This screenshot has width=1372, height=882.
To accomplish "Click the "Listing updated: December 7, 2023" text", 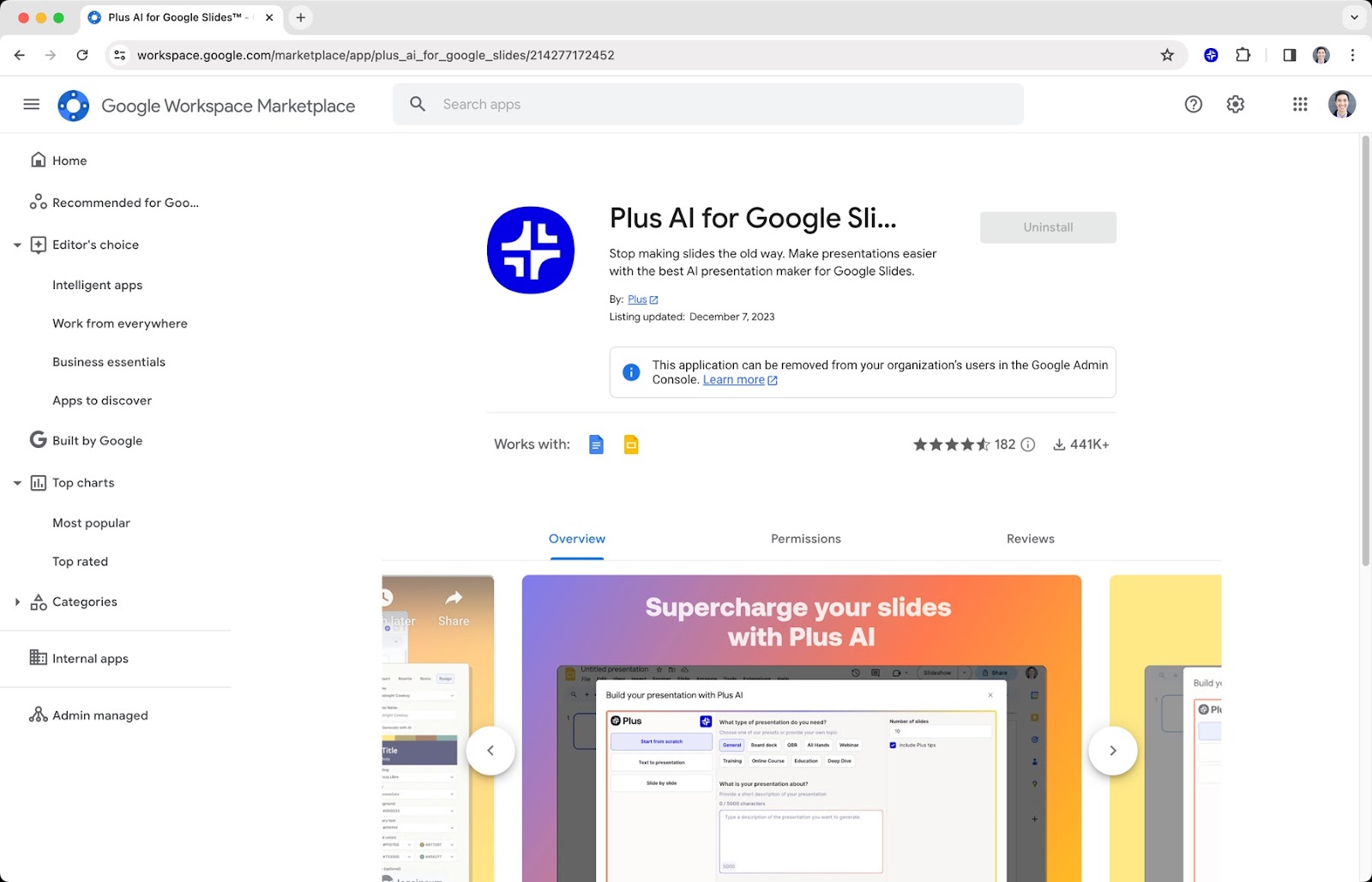I will 692,317.
